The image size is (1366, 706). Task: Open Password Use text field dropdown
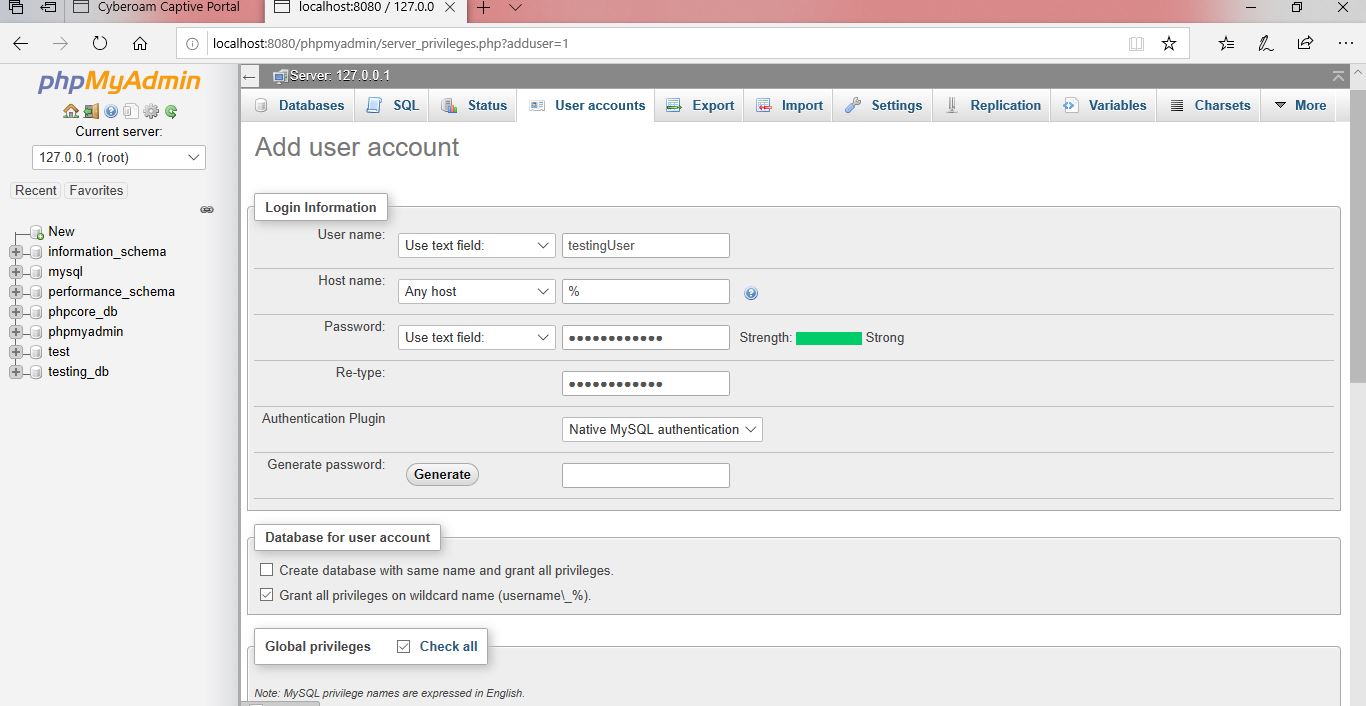click(x=477, y=338)
